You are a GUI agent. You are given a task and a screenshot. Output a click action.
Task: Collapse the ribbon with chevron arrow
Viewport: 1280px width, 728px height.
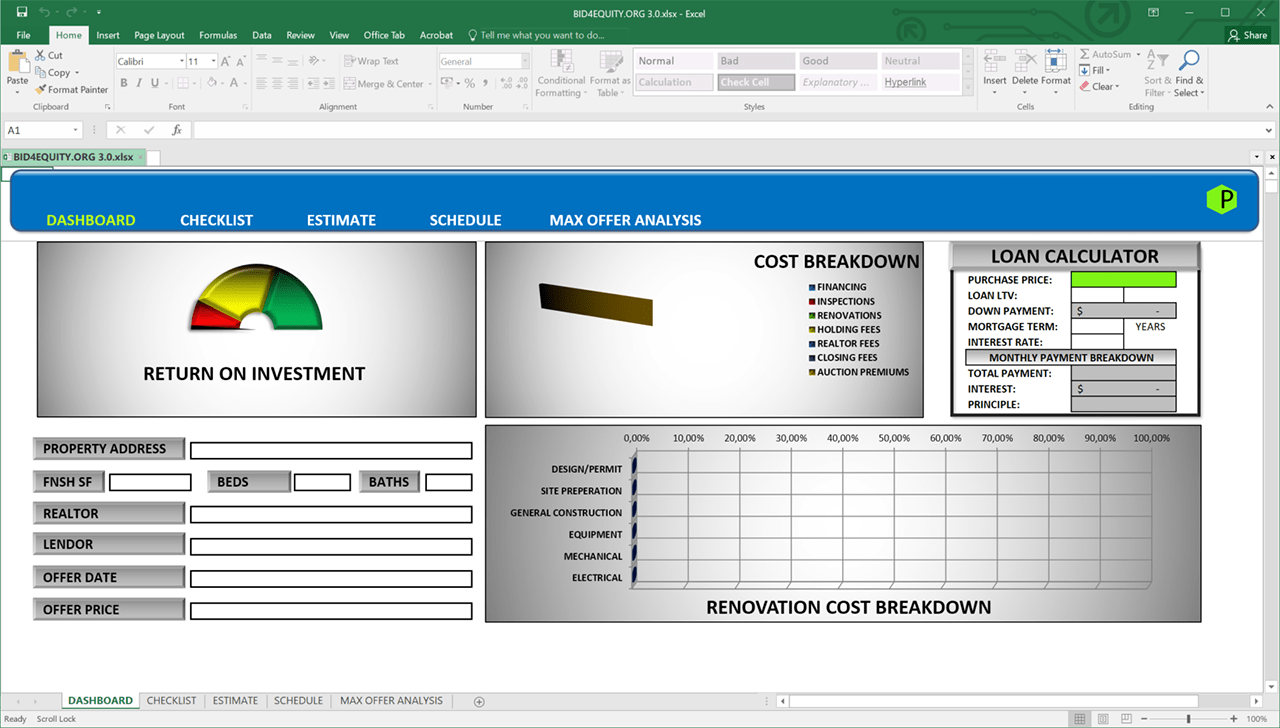1268,107
